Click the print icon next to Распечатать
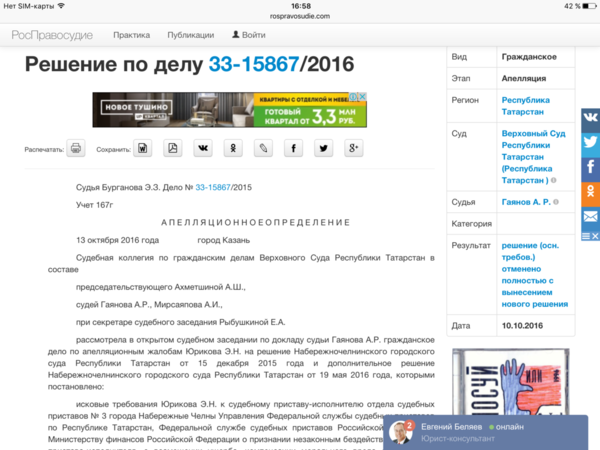This screenshot has width=600, height=450. (x=76, y=149)
